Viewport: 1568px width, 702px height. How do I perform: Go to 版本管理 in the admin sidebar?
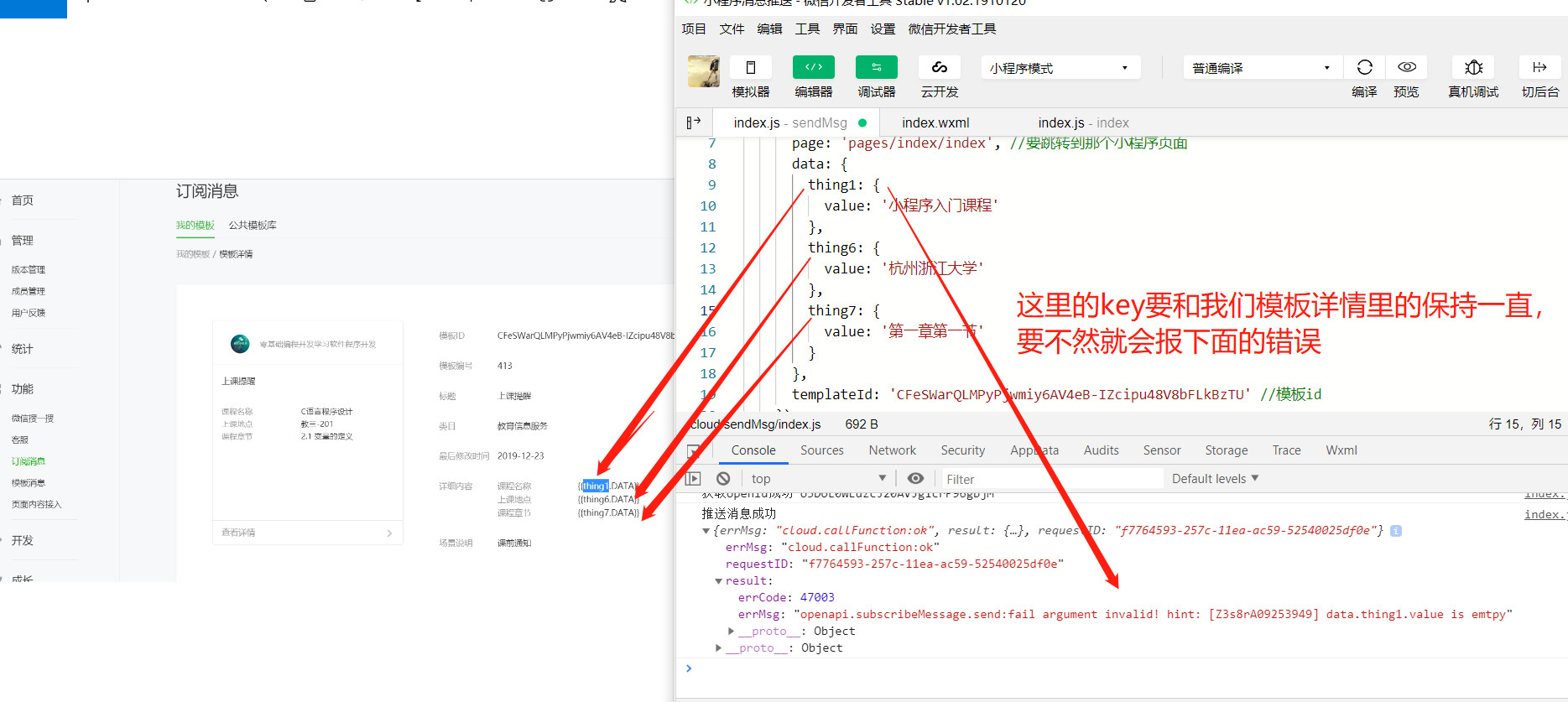[29, 269]
